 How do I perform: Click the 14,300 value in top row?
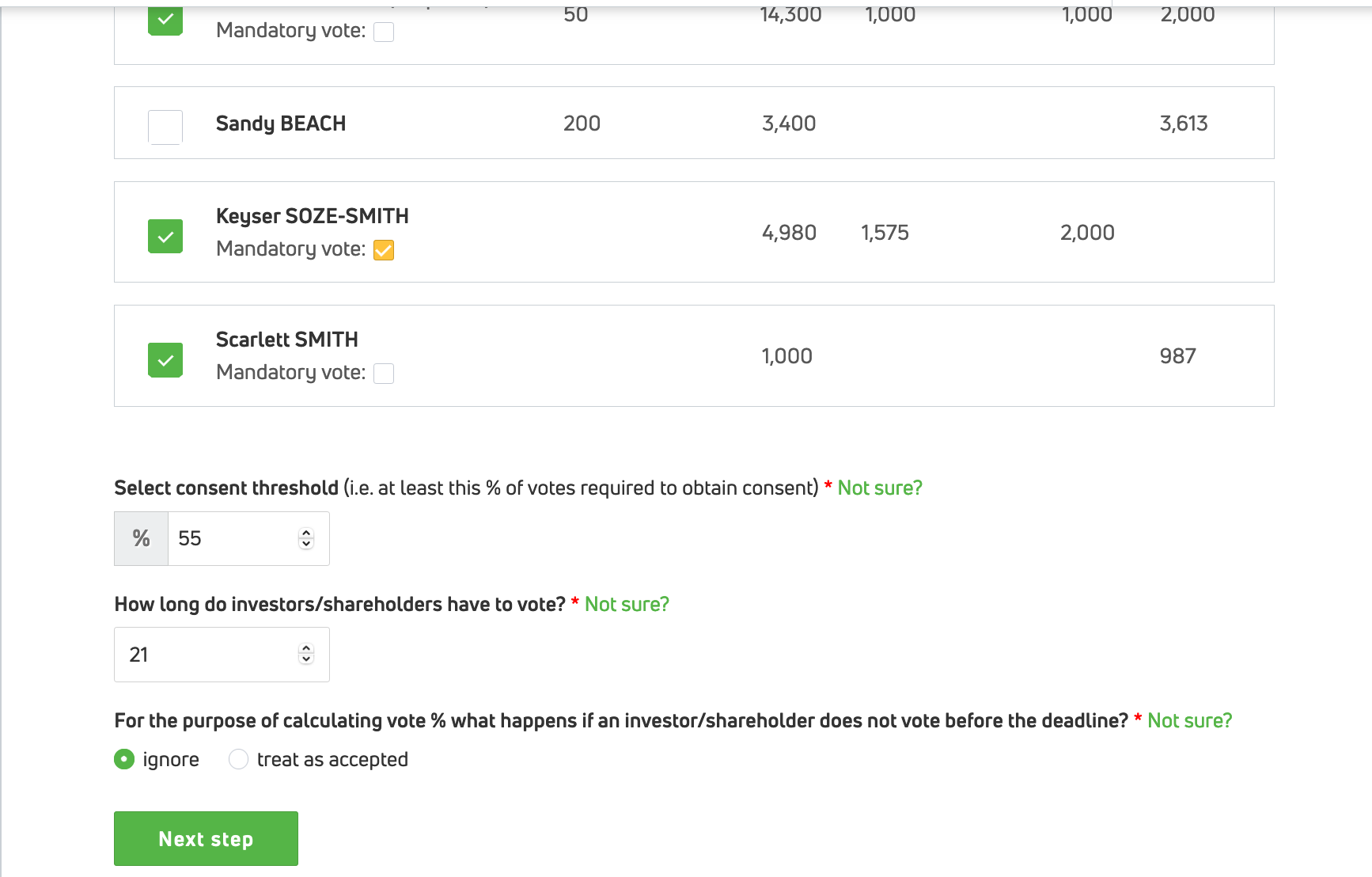coord(790,15)
